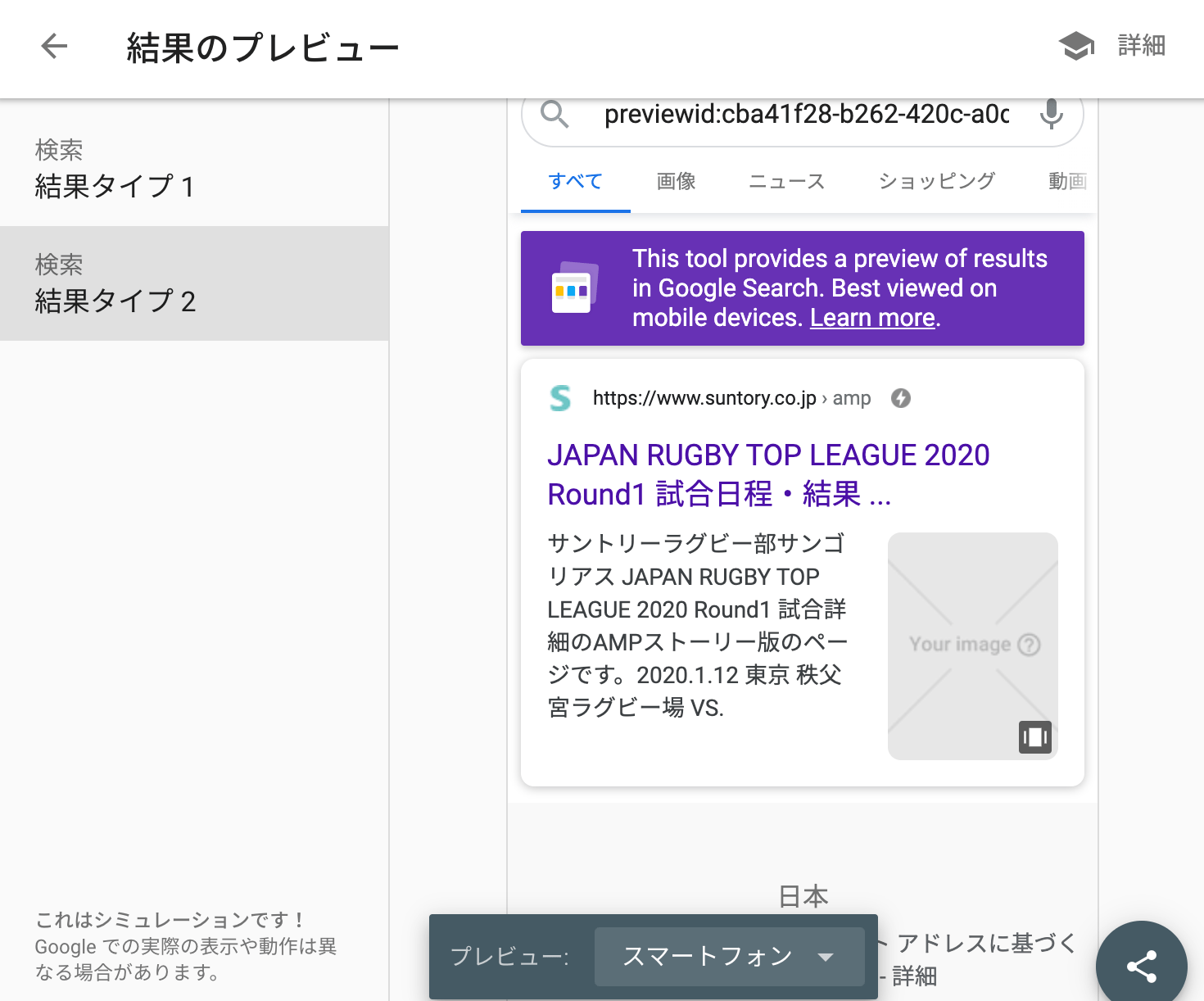This screenshot has height=1001, width=1204.
Task: Click the simulation disclaimer text これはシミュレーションです
Action: (x=171, y=920)
